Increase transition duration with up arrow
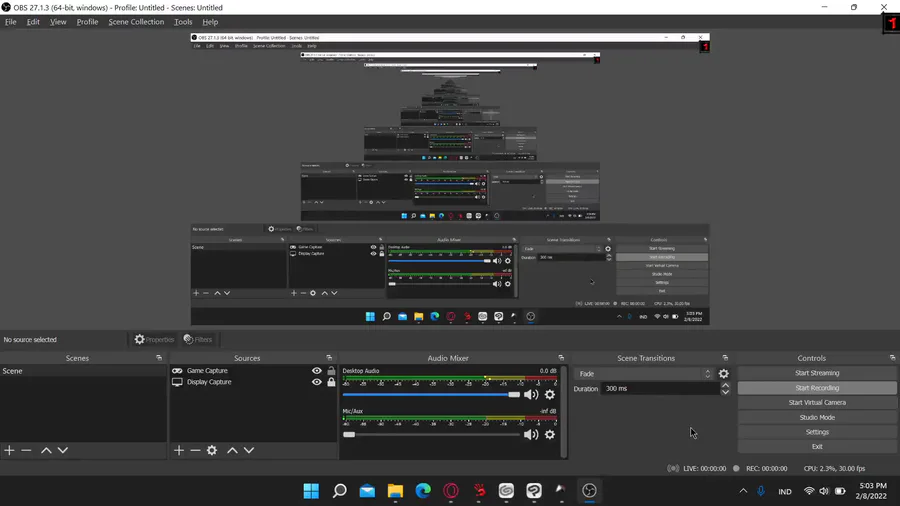This screenshot has height=506, width=900. click(725, 385)
